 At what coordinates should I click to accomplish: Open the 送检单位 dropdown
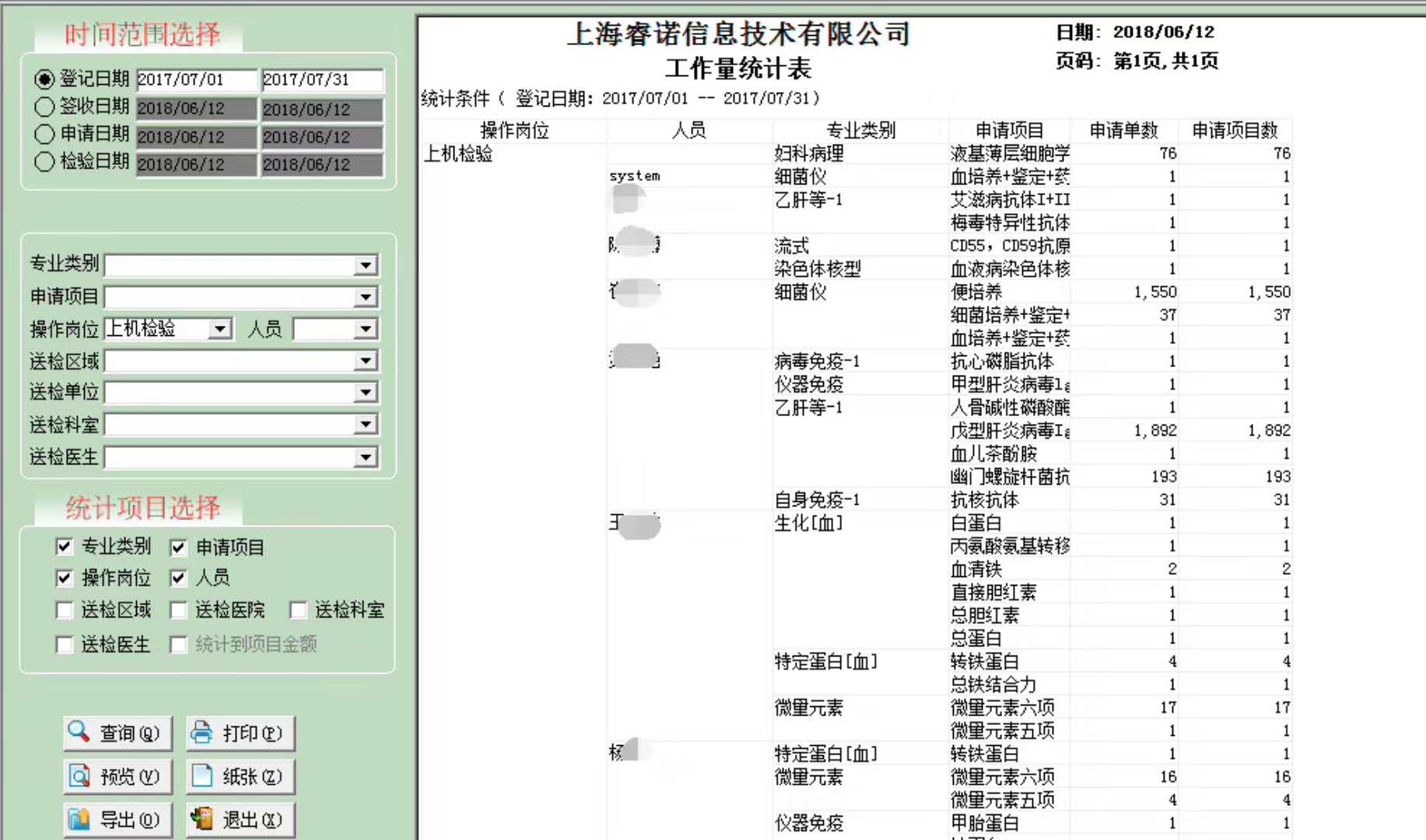click(x=365, y=393)
